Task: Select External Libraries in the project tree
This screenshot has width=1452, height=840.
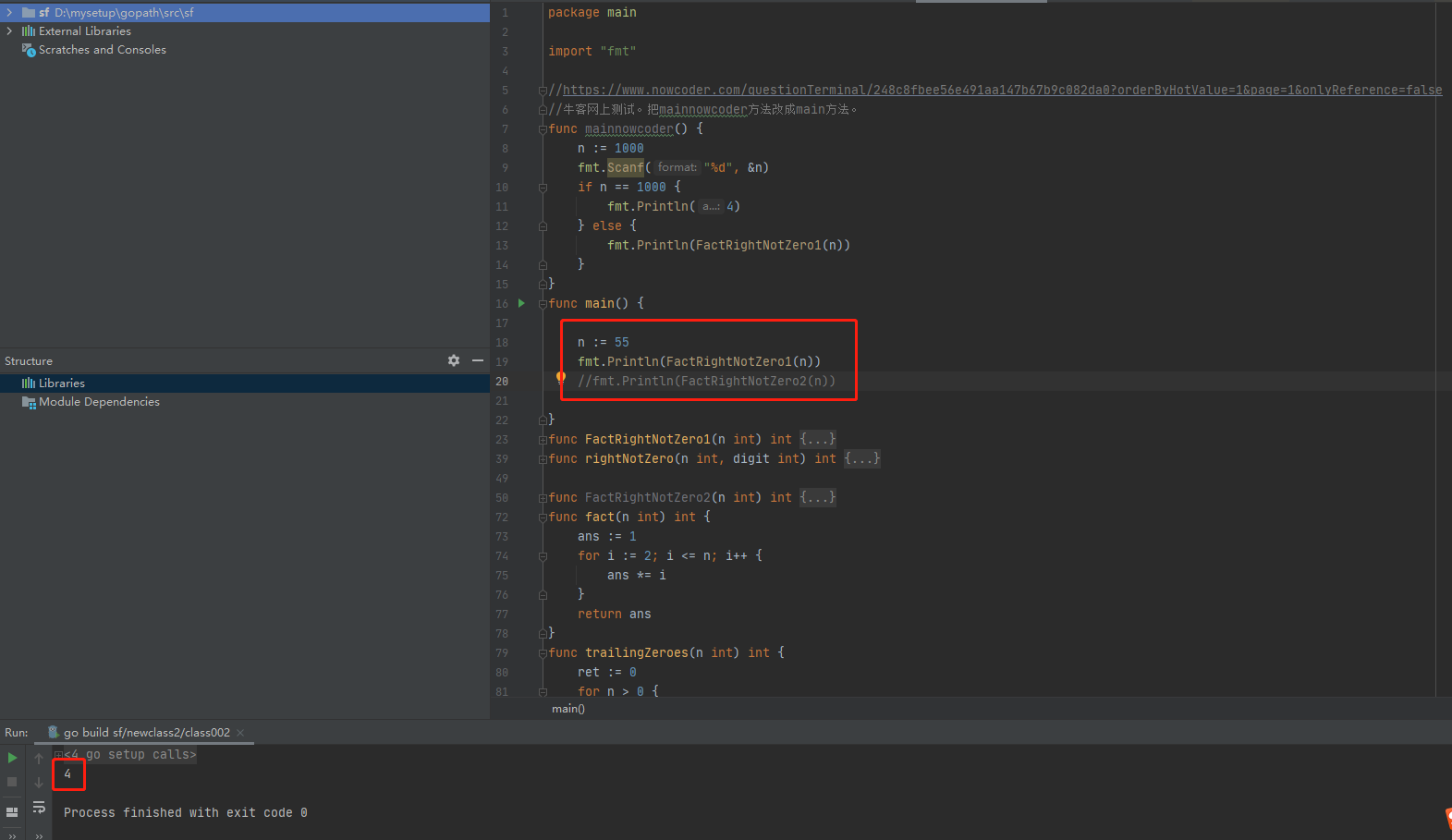Action: [245, 30]
